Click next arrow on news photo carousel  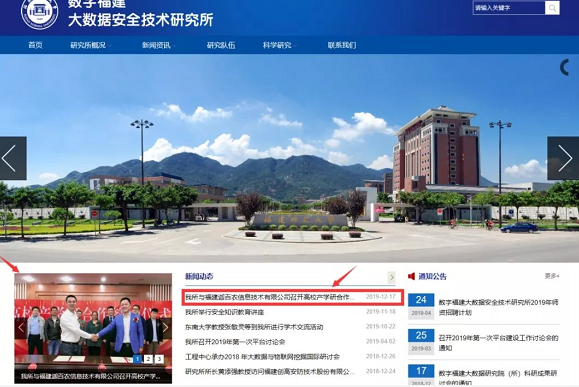166,327
